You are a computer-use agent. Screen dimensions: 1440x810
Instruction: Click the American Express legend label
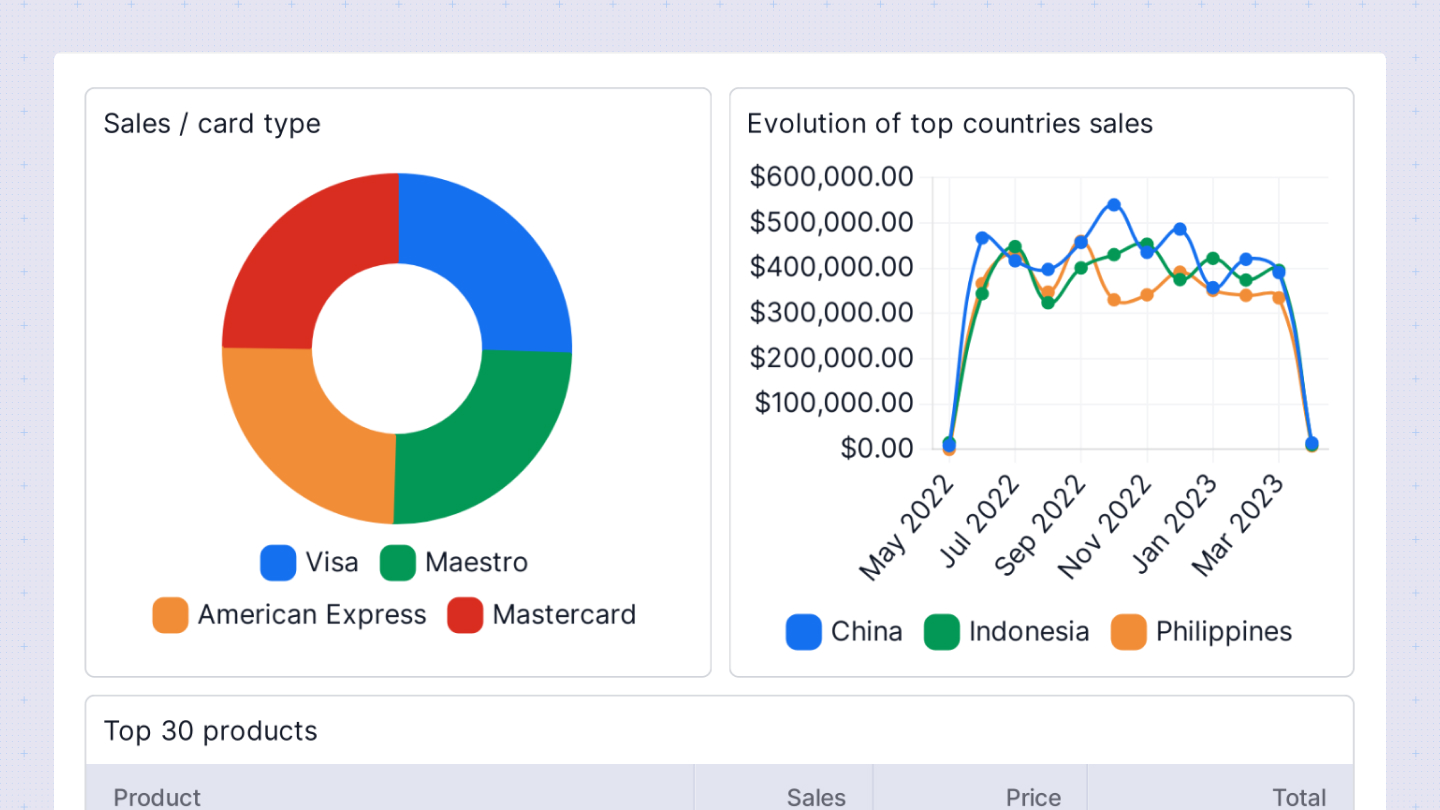(x=312, y=615)
